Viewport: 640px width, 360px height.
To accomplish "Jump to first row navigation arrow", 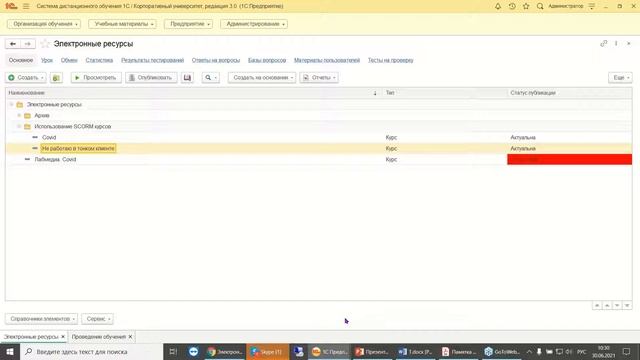I will coord(597,305).
